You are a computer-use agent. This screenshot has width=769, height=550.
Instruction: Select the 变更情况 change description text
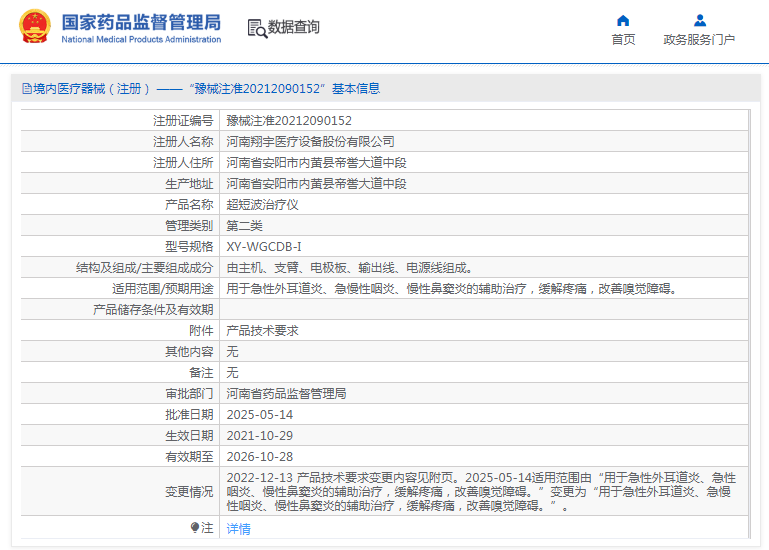(481, 492)
